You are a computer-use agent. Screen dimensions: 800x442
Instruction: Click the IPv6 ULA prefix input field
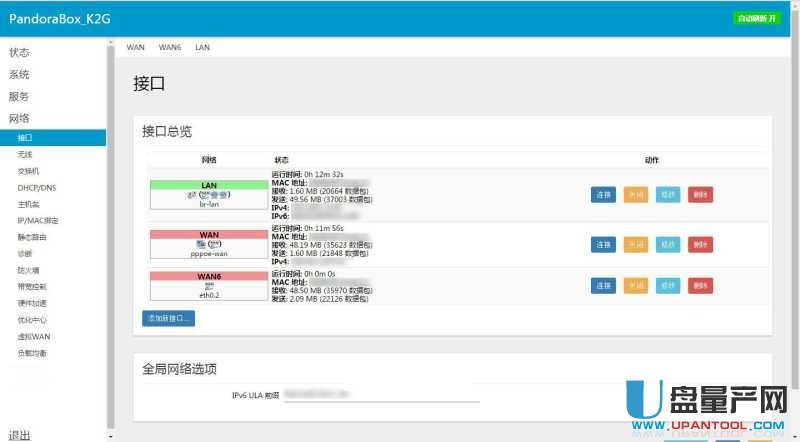pyautogui.click(x=380, y=396)
